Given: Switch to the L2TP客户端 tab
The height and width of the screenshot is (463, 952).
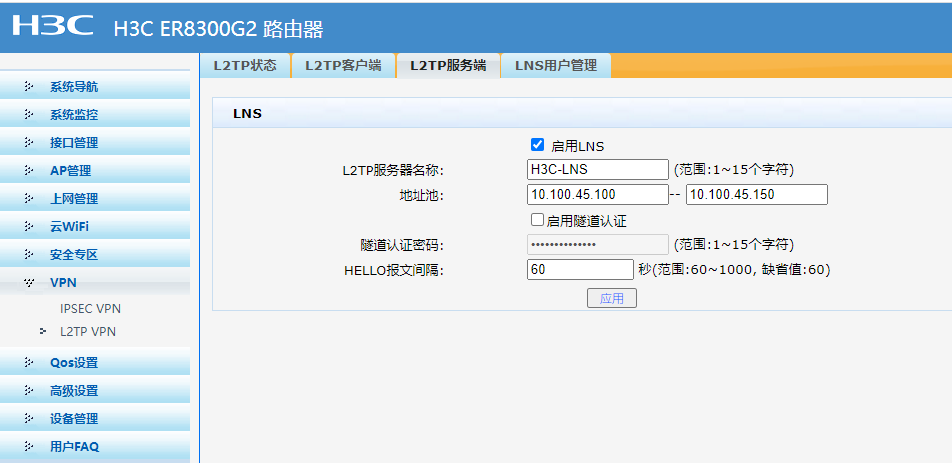Looking at the screenshot, I should click(343, 66).
